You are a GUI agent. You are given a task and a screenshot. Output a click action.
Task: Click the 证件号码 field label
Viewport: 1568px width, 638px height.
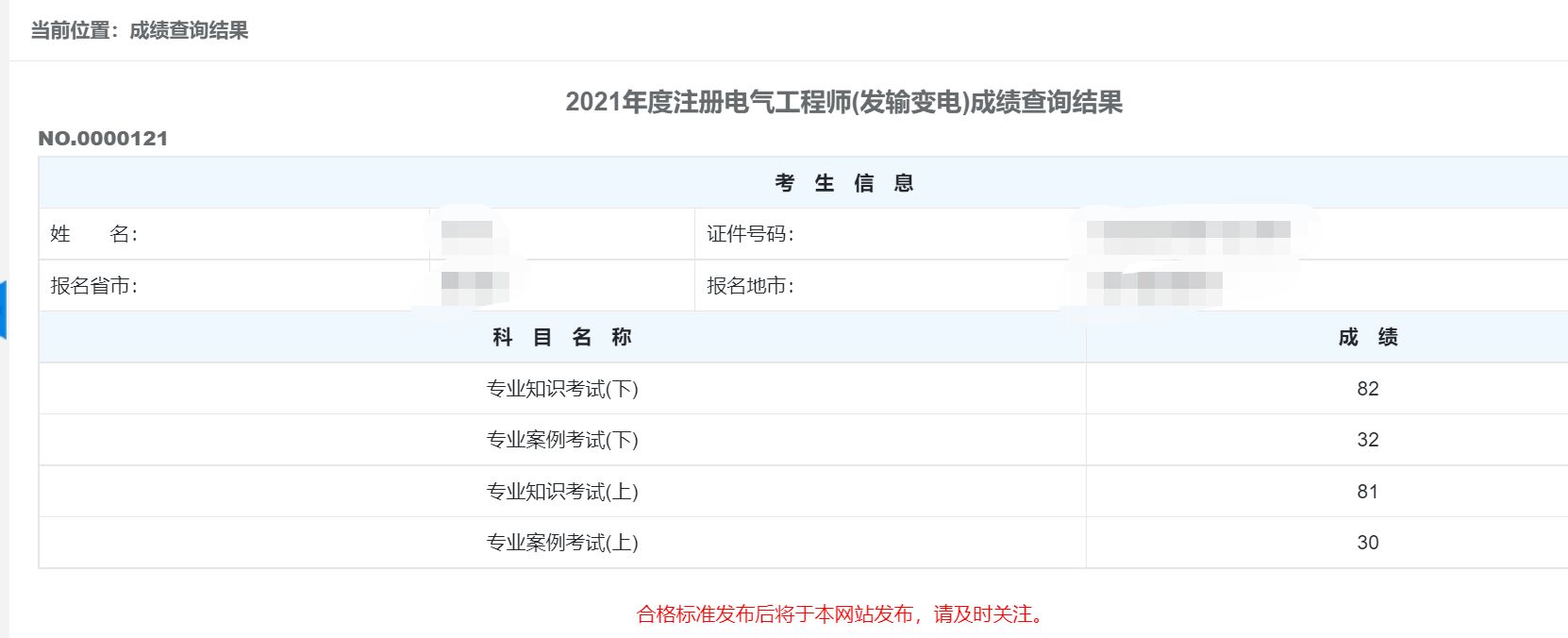pyautogui.click(x=750, y=234)
